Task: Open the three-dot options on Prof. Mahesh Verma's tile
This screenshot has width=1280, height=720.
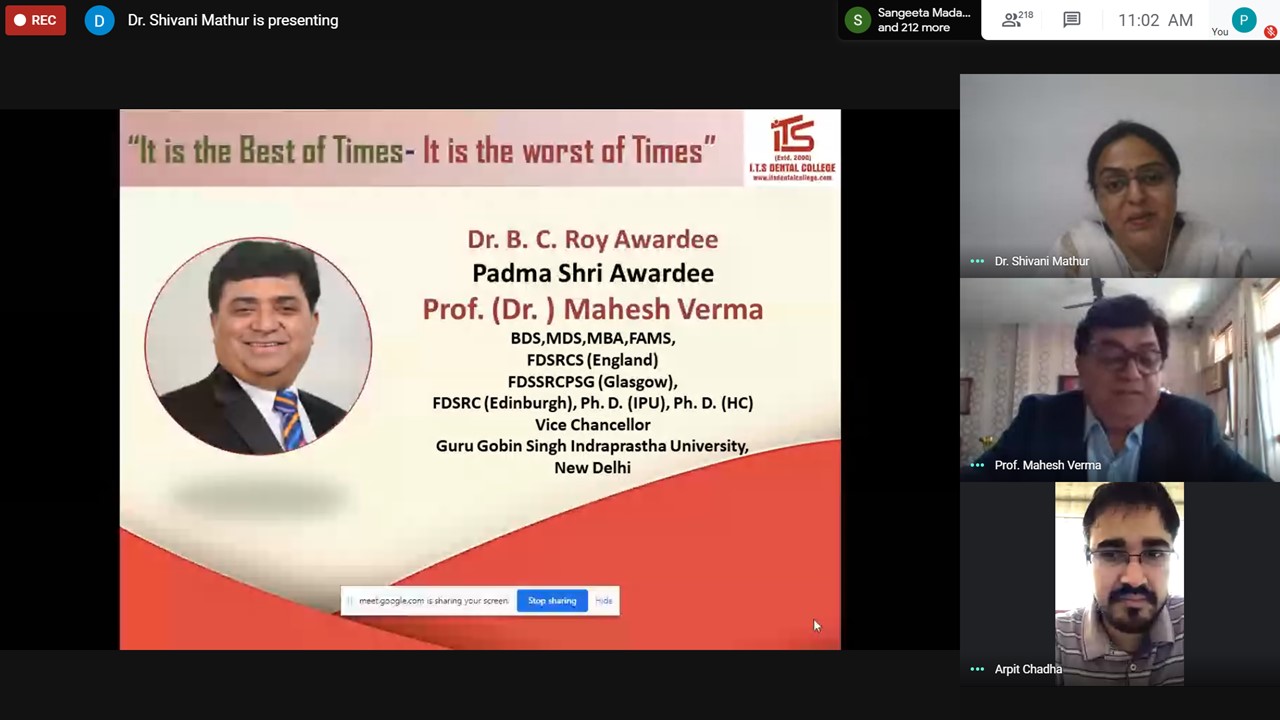Action: [977, 465]
